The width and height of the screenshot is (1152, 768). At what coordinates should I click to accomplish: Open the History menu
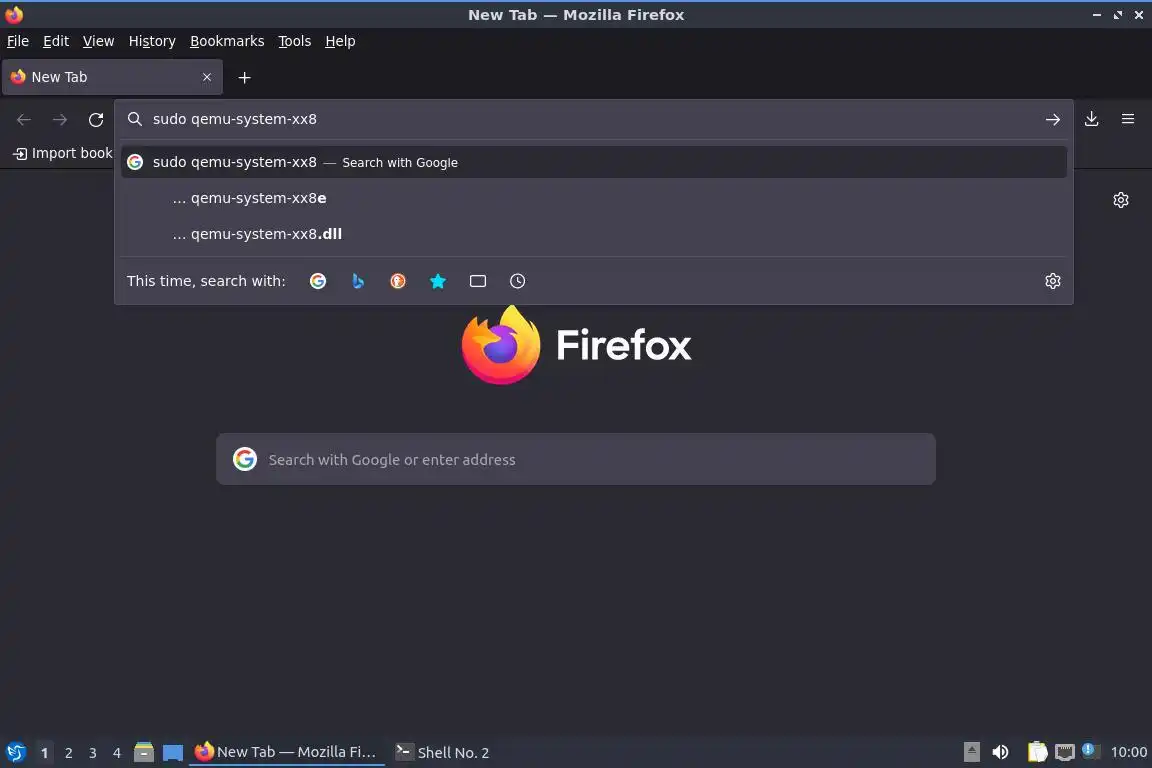(152, 41)
